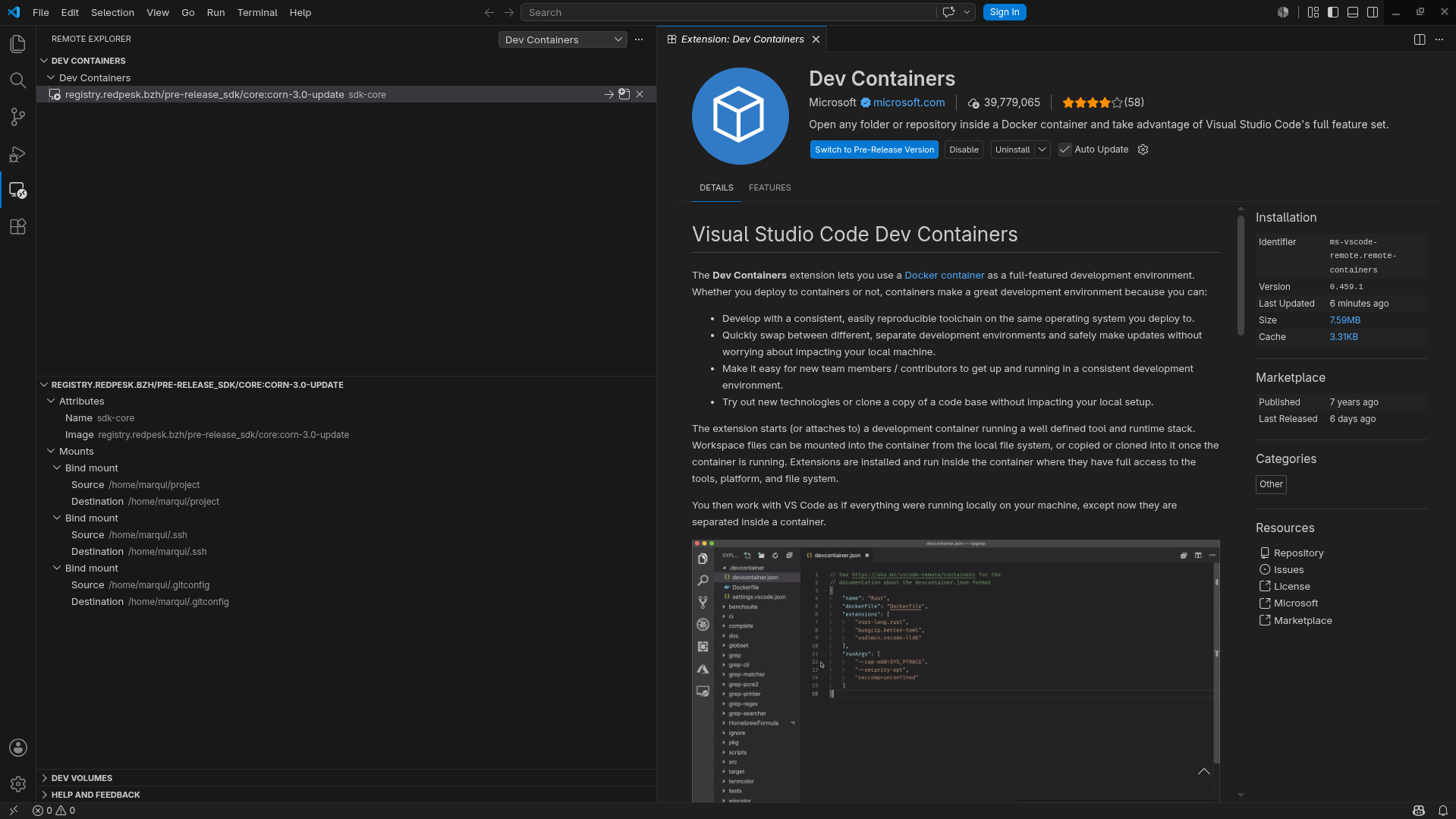Image resolution: width=1456 pixels, height=819 pixels.
Task: Toggle the secondary side bar layout icon
Action: pos(1373,12)
